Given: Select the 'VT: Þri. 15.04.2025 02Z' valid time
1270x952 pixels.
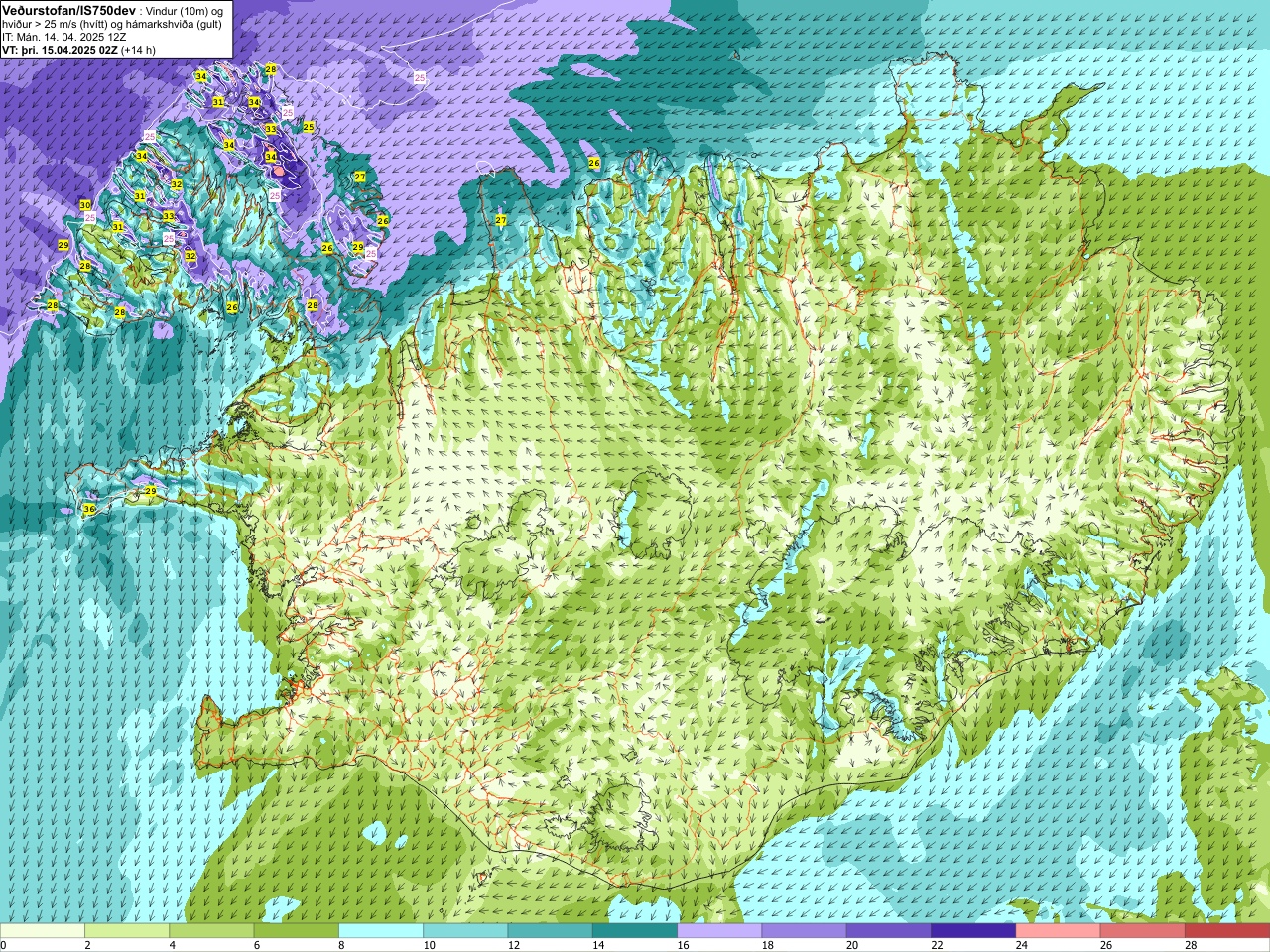Looking at the screenshot, I should pos(60,49).
